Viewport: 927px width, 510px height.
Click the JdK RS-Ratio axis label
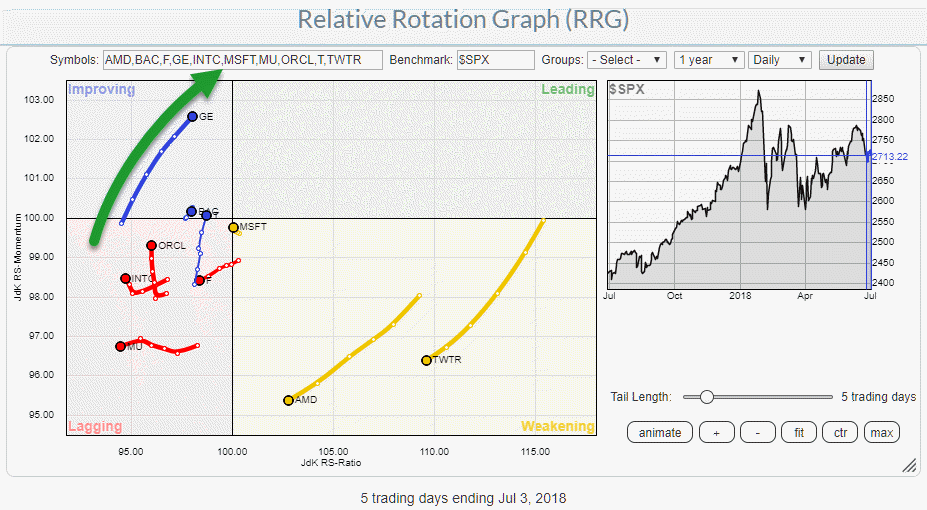331,463
